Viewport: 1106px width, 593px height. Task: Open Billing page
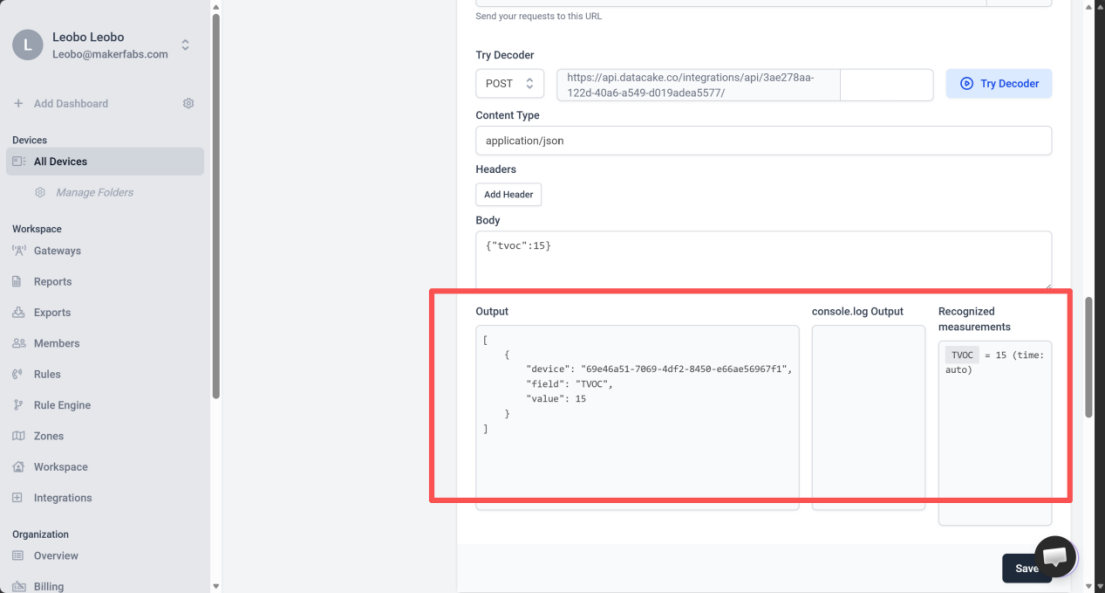point(49,587)
